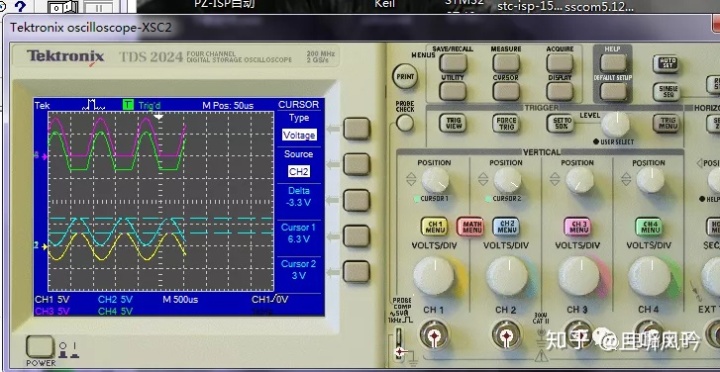This screenshot has height=372, width=720.
Task: Select the 'Voltage' cursor type field
Action: pyautogui.click(x=299, y=135)
